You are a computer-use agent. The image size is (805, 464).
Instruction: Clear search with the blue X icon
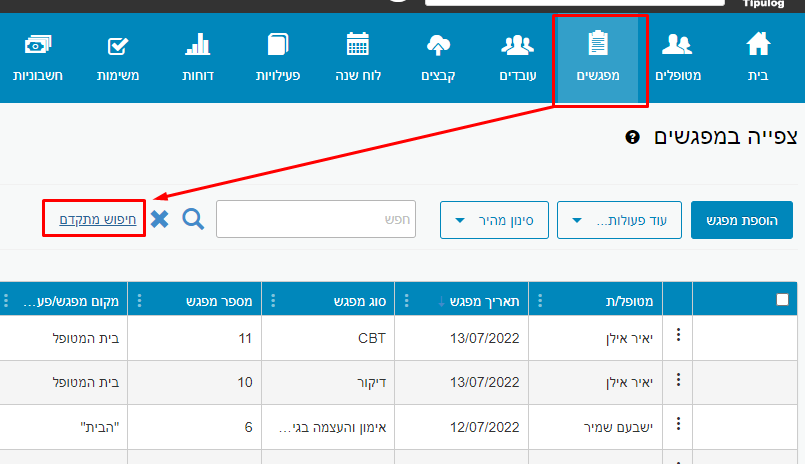pos(160,219)
